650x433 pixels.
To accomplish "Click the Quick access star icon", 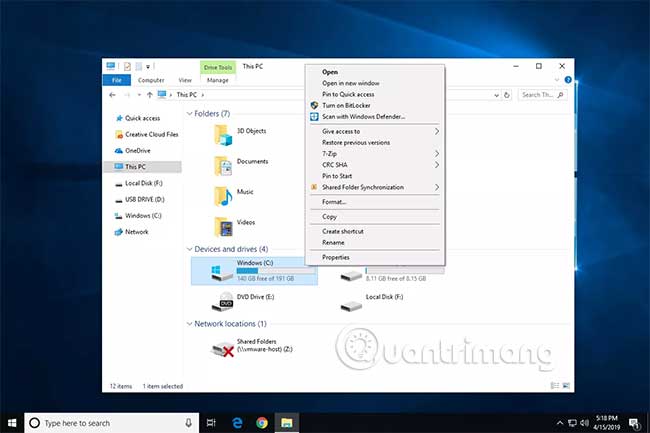I will click(119, 118).
